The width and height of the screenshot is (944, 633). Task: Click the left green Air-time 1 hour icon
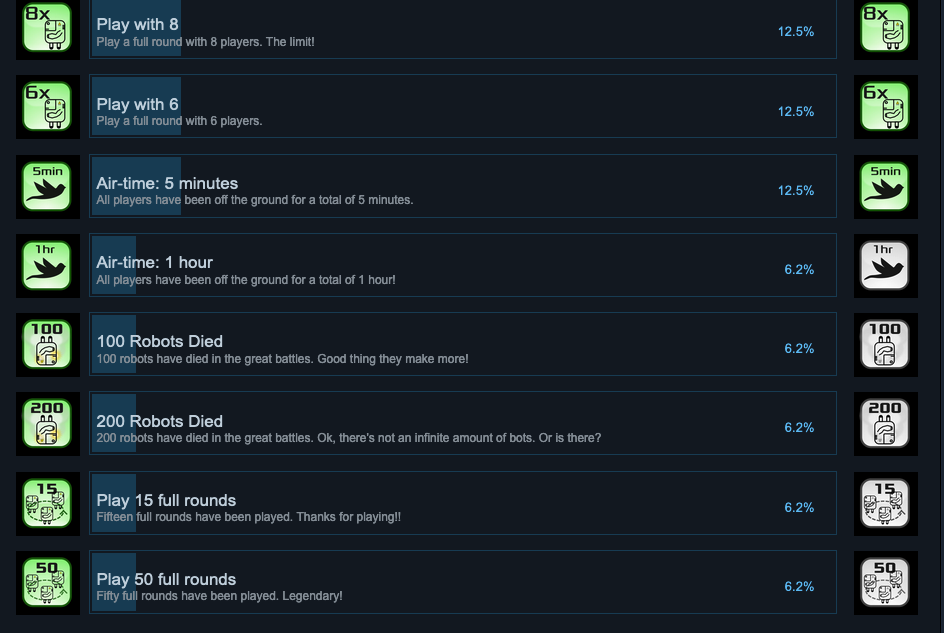pyautogui.click(x=47, y=266)
